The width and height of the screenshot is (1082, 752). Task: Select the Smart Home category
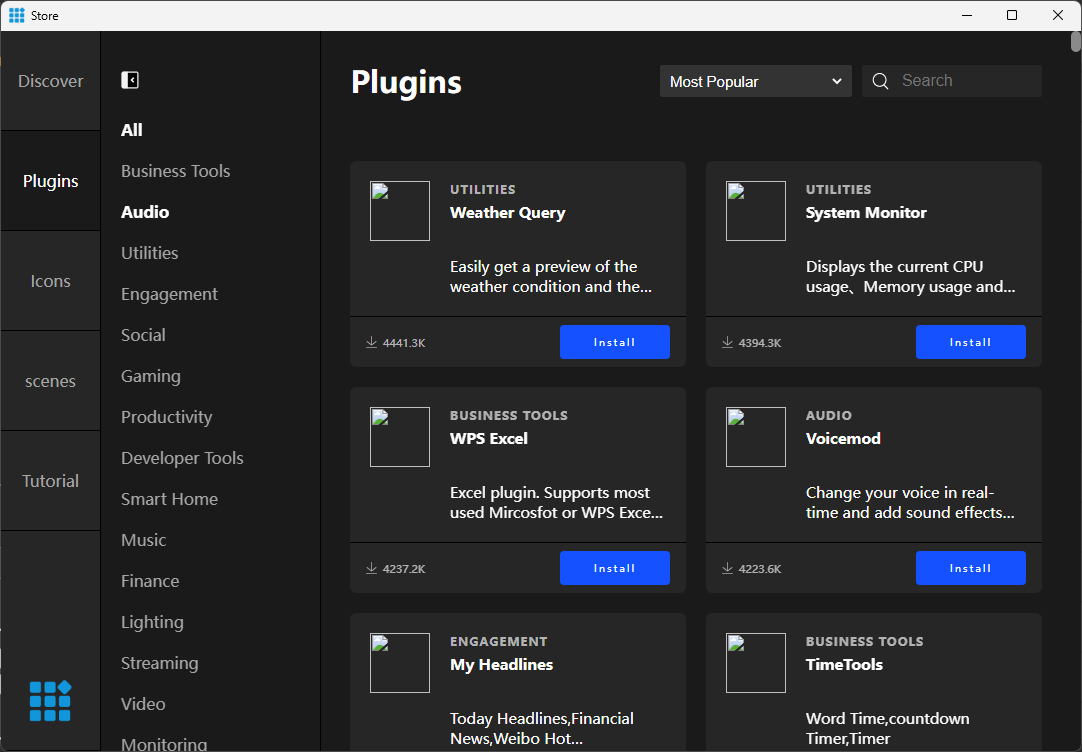(169, 499)
